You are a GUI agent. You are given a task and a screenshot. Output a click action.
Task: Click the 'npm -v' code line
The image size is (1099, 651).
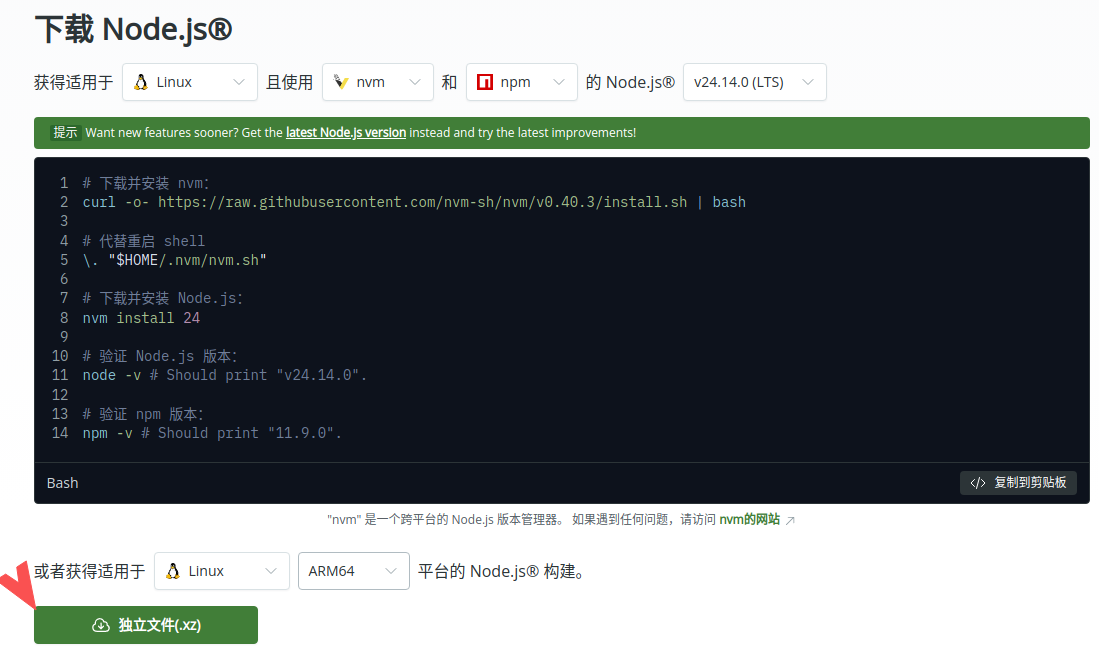[x=212, y=433]
